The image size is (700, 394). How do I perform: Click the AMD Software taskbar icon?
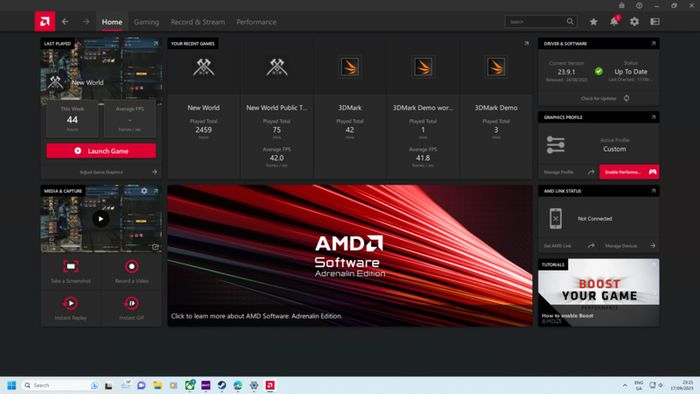point(270,385)
